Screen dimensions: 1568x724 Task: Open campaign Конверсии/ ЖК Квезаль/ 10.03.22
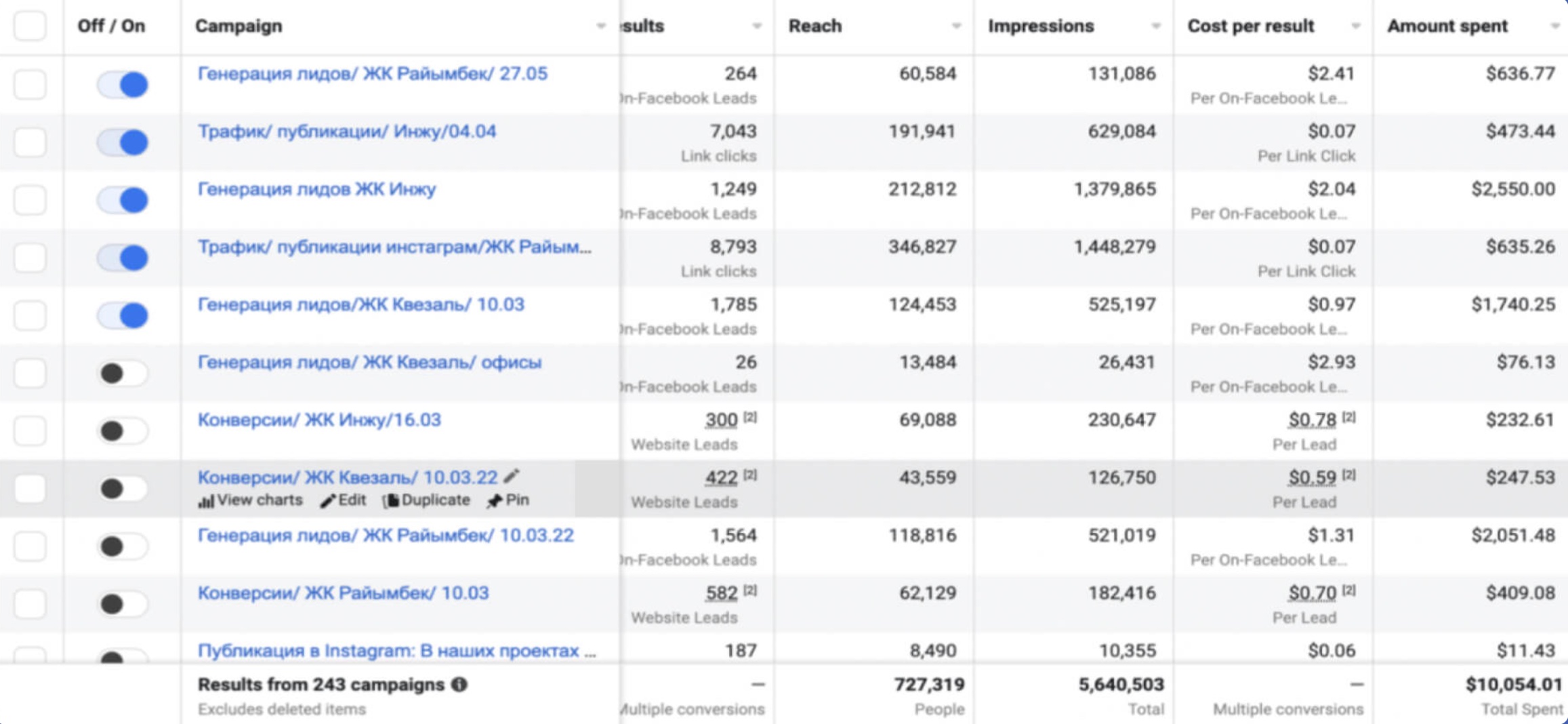[348, 477]
